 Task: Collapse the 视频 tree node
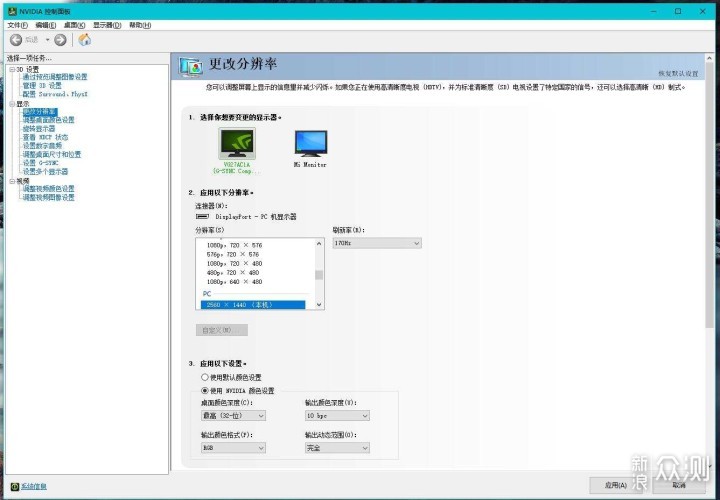(12, 181)
